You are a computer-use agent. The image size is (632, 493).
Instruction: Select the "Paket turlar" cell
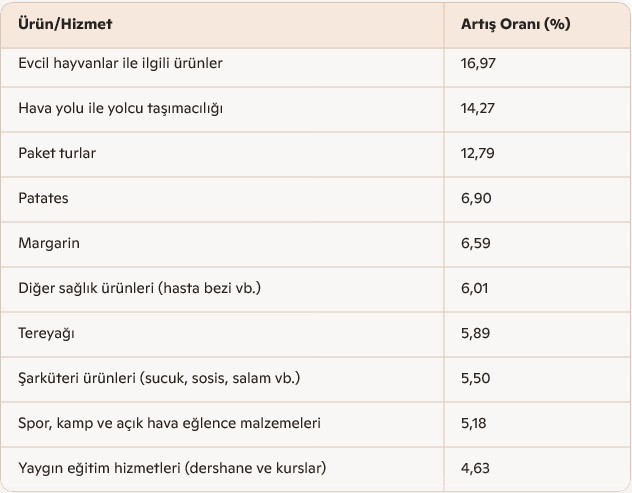tap(57, 153)
